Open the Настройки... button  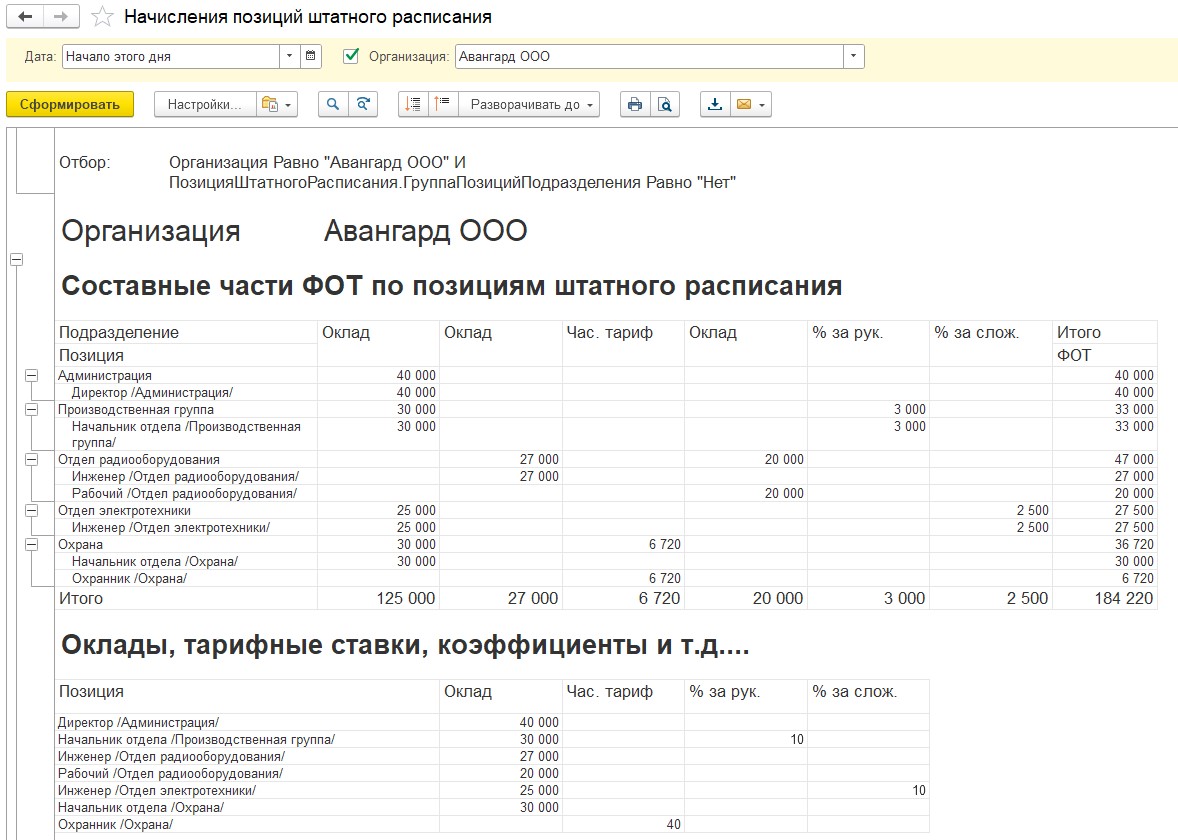[x=205, y=104]
